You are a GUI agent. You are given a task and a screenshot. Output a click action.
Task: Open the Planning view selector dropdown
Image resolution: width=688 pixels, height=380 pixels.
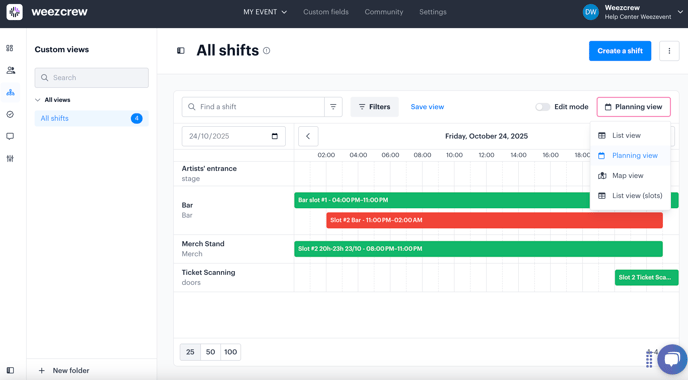point(634,107)
